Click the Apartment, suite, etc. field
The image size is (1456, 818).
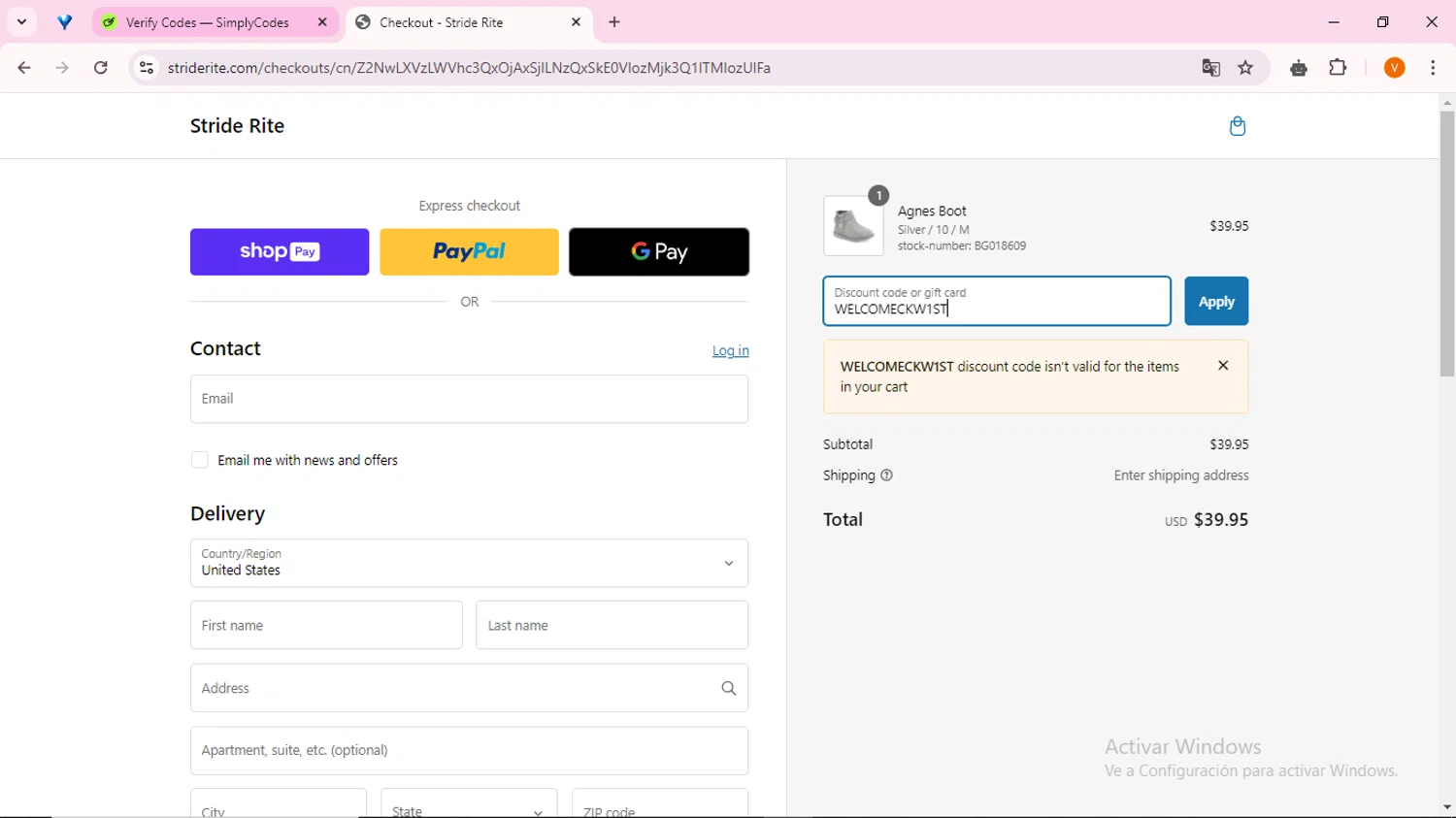[470, 751]
